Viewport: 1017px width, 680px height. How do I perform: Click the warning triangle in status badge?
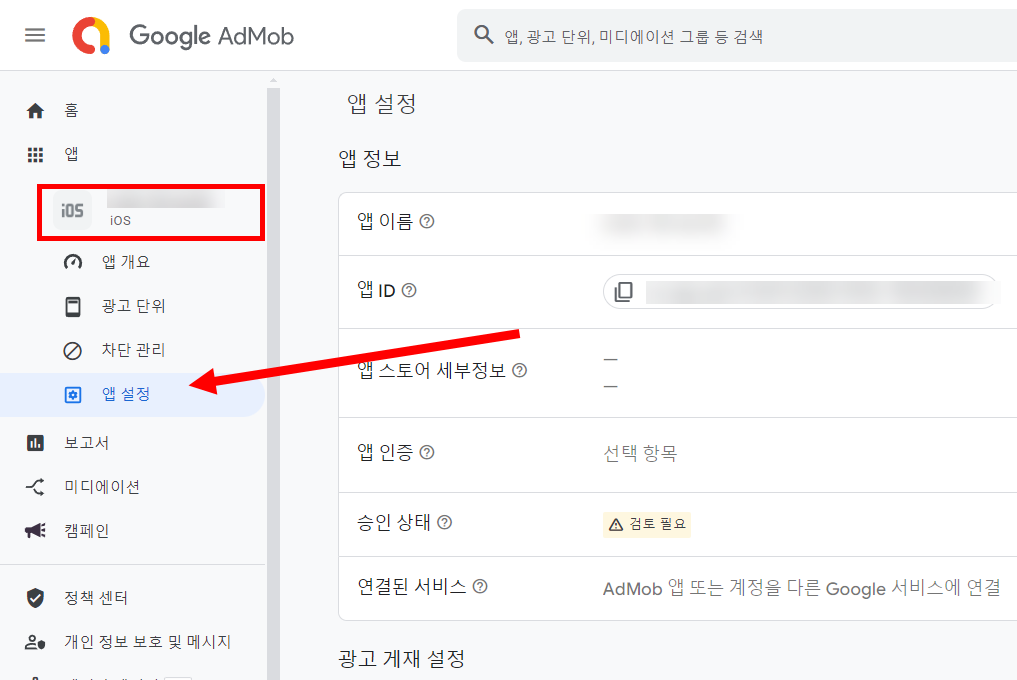click(x=616, y=524)
